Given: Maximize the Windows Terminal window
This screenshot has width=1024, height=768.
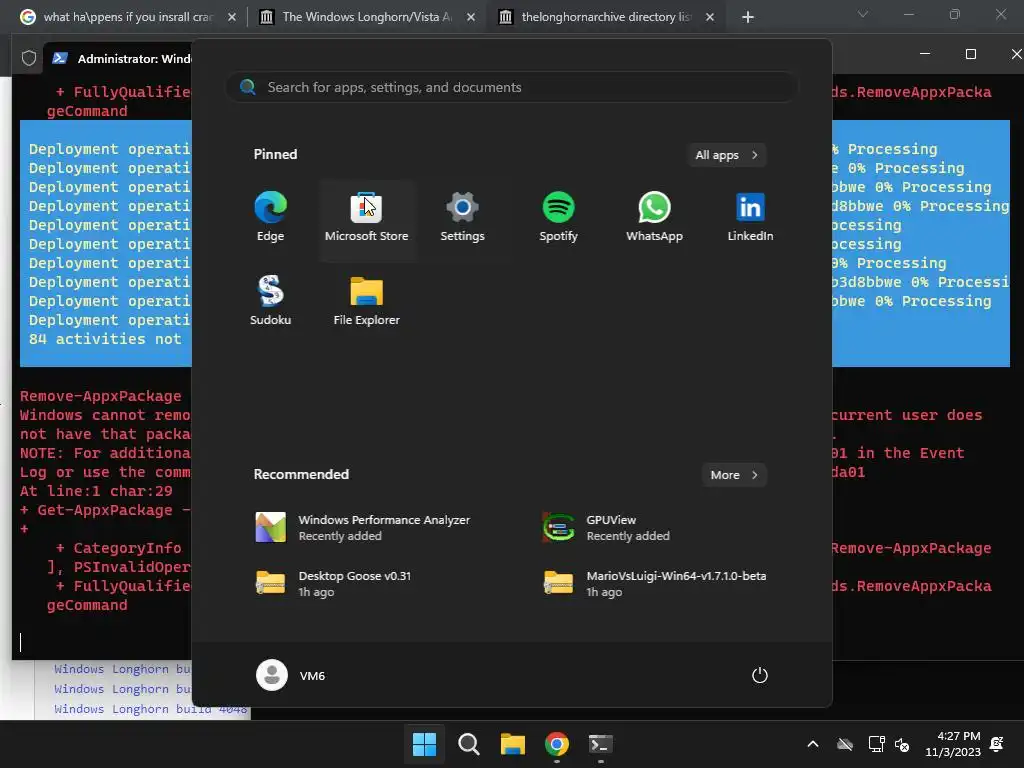Looking at the screenshot, I should point(971,54).
